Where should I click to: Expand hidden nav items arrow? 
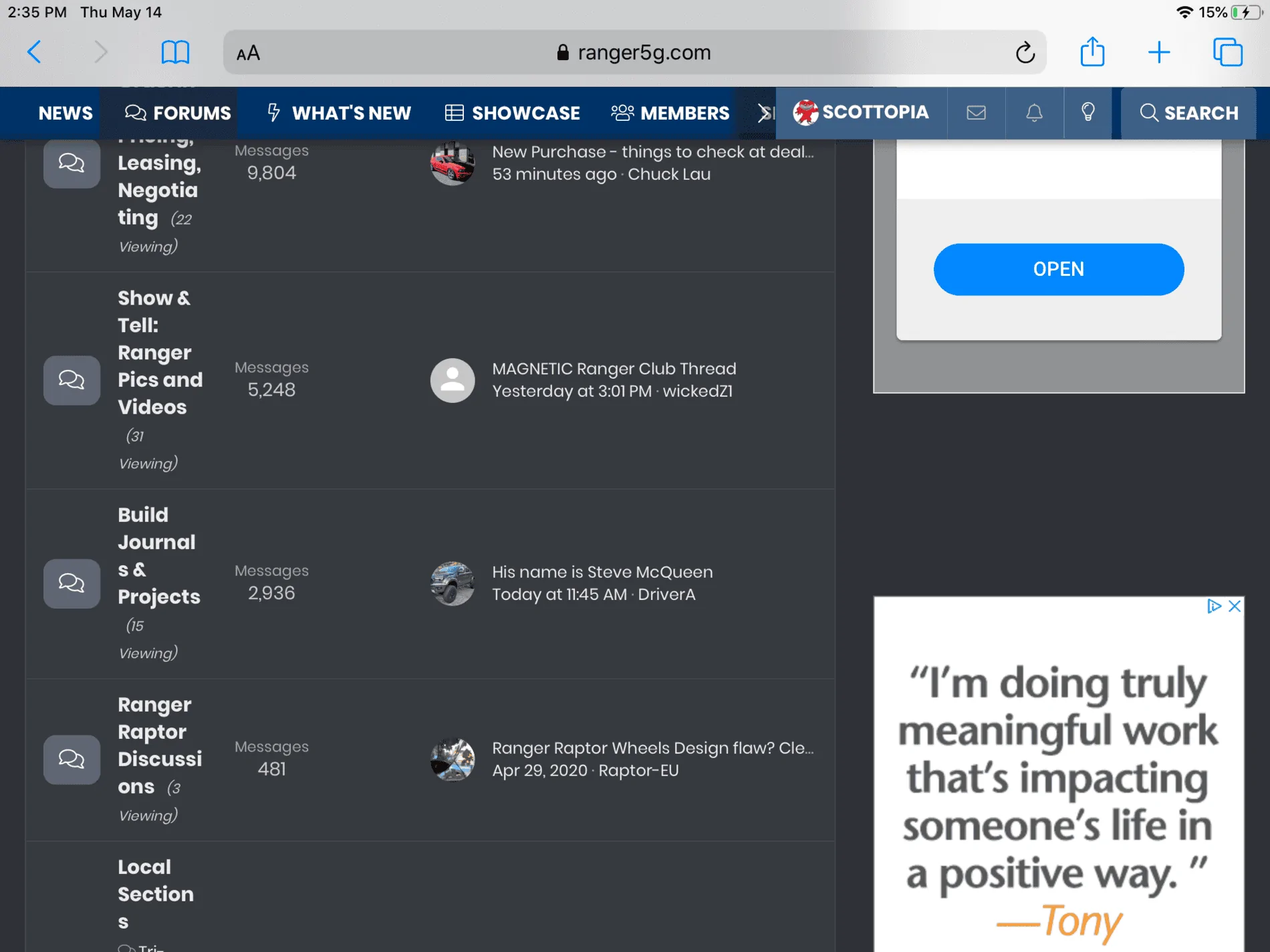(x=765, y=113)
